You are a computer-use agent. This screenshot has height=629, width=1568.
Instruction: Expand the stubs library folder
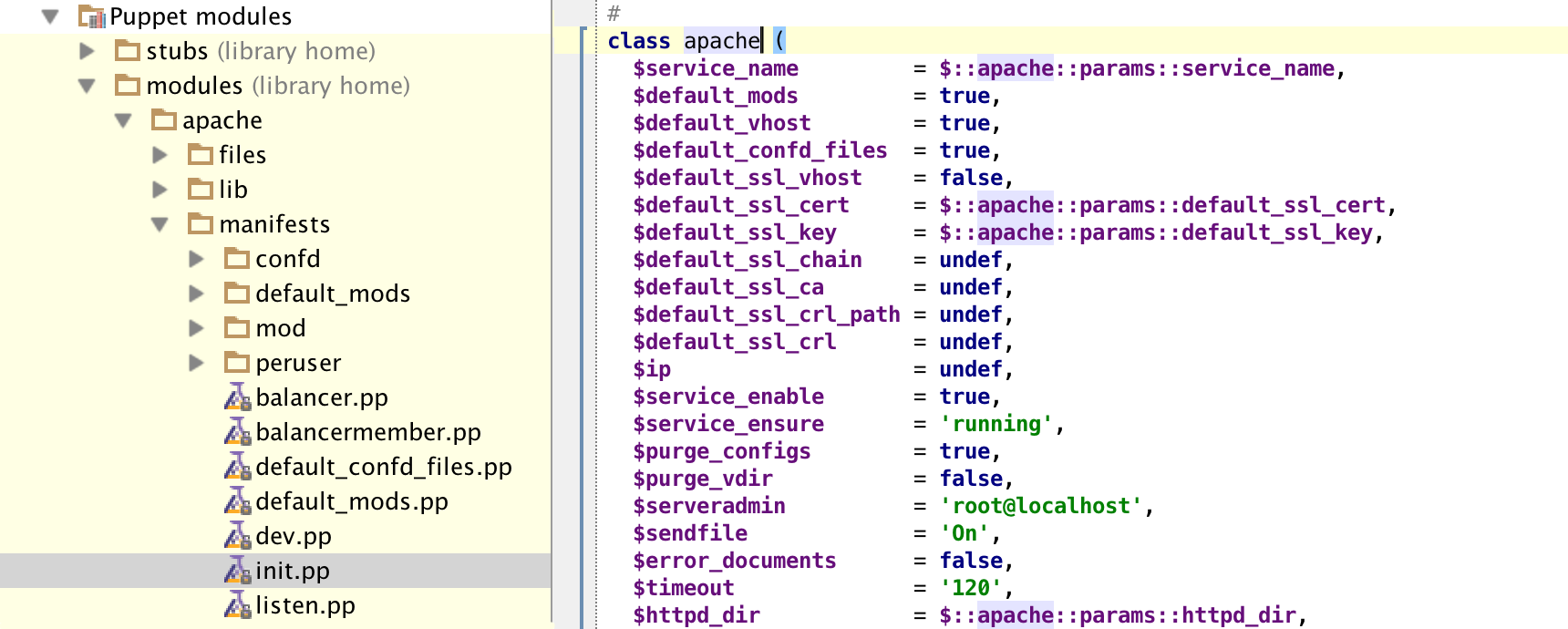(88, 51)
